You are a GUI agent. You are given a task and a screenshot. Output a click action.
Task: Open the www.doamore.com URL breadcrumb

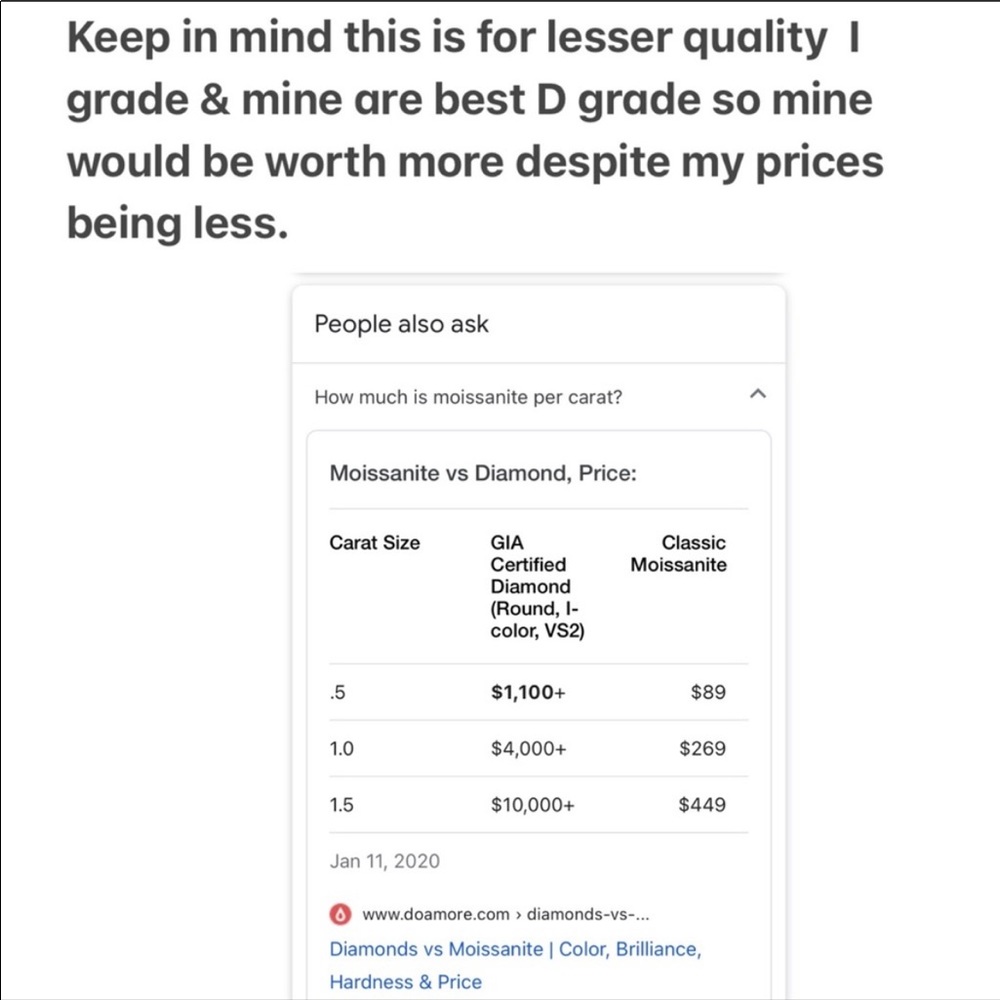click(506, 914)
